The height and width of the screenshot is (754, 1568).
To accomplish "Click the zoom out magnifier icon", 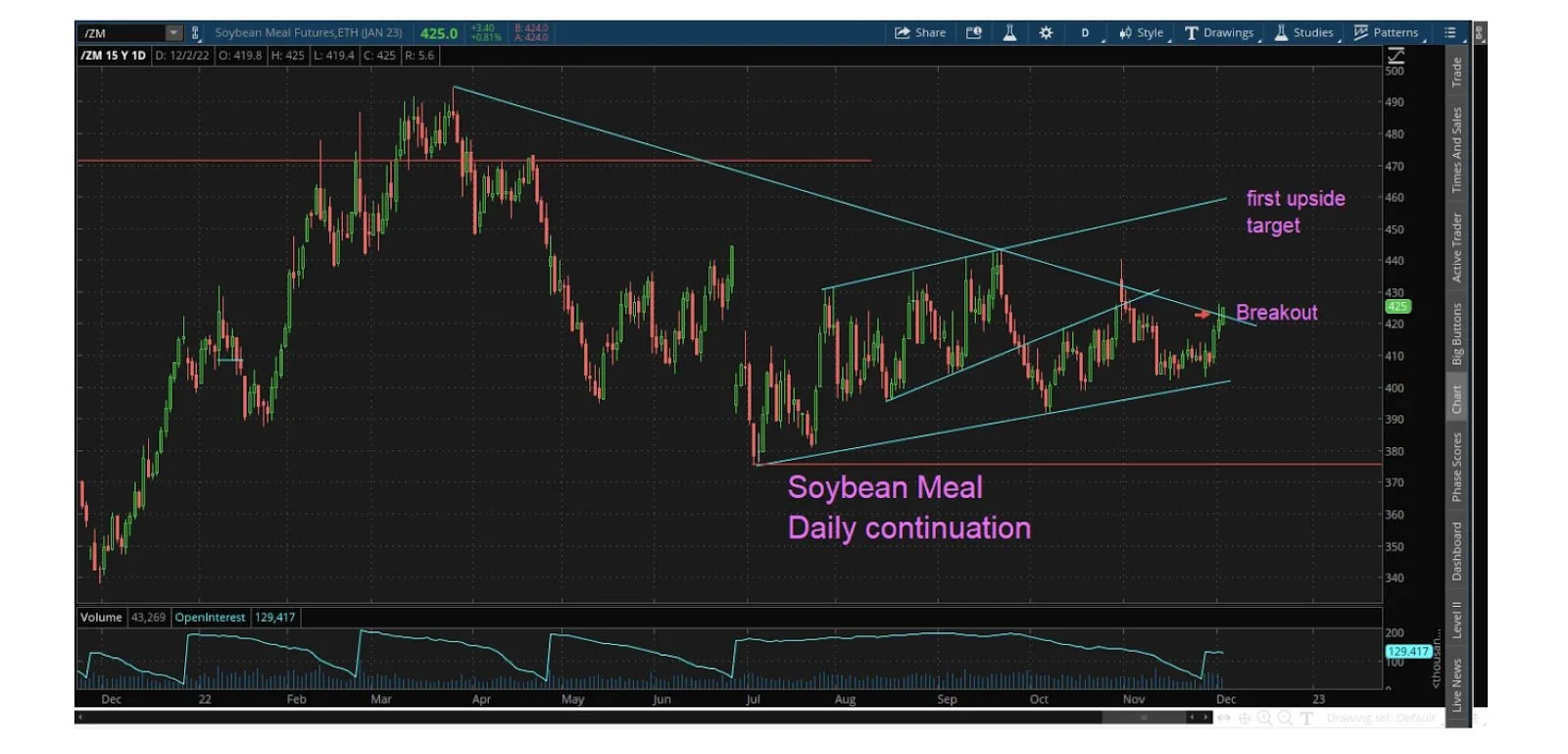I will [1285, 718].
